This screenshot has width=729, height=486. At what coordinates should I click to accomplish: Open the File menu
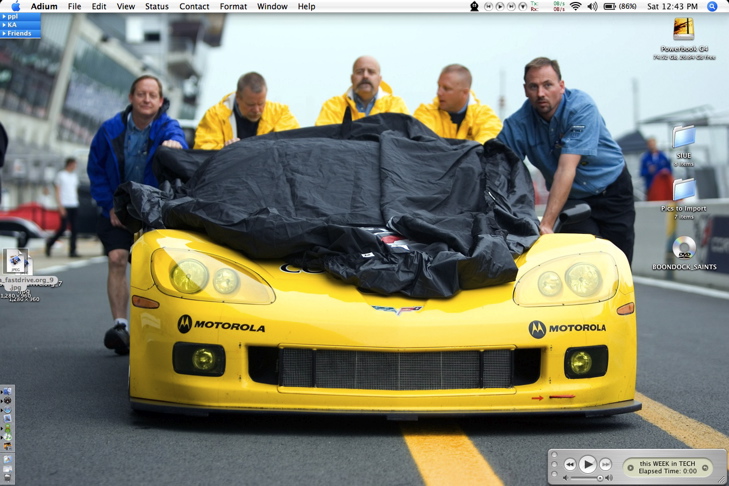tap(74, 7)
